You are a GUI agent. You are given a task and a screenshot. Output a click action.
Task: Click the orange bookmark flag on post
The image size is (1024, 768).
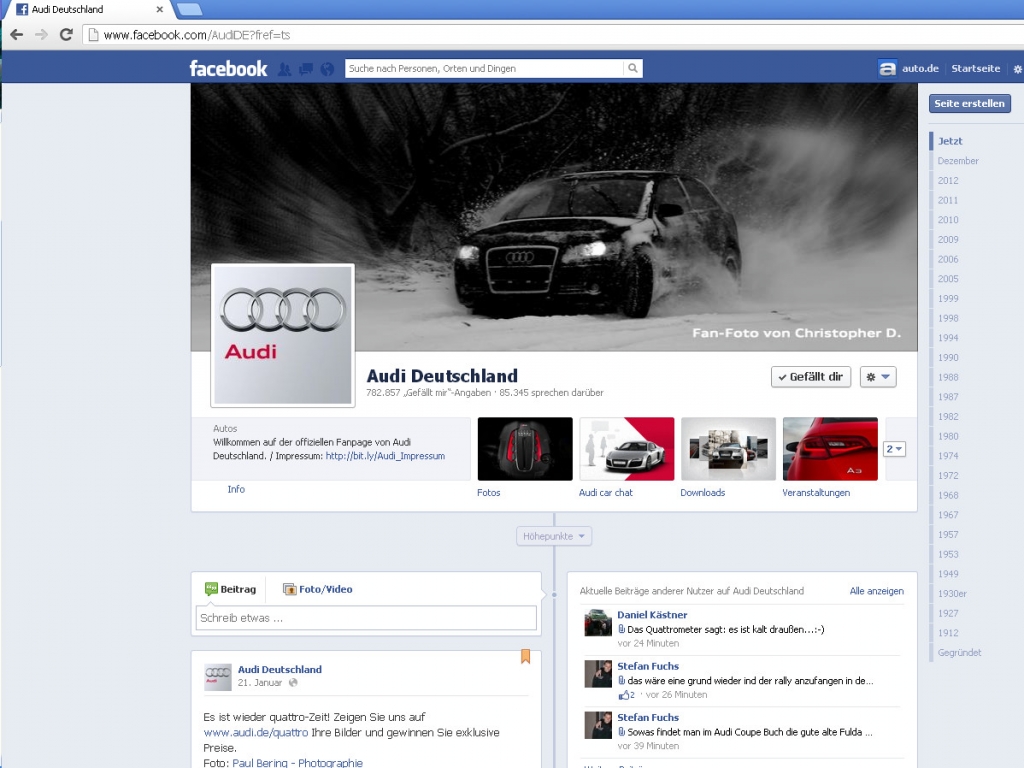click(525, 656)
